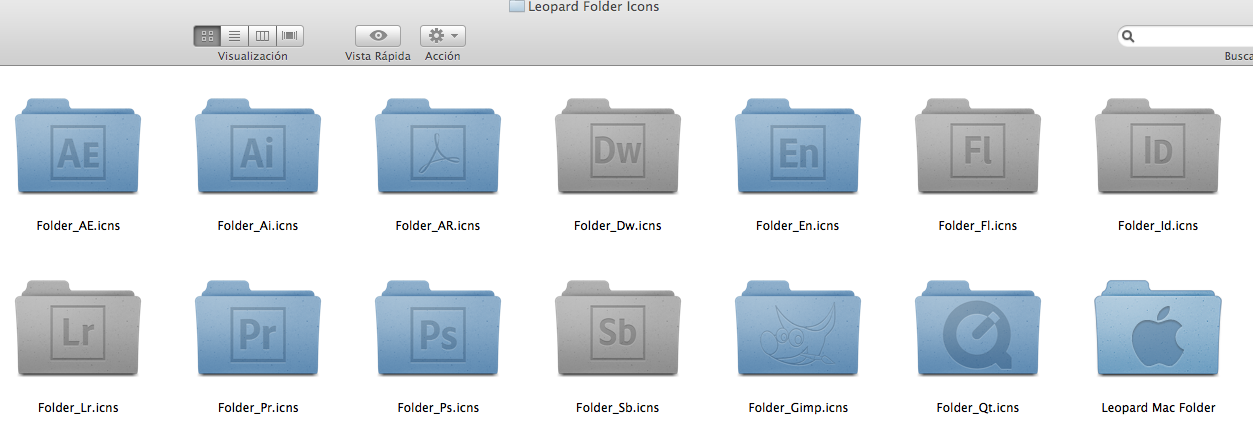Select the Acrobat Reader folder icon
Image resolution: width=1253 pixels, height=438 pixels.
coord(438,146)
